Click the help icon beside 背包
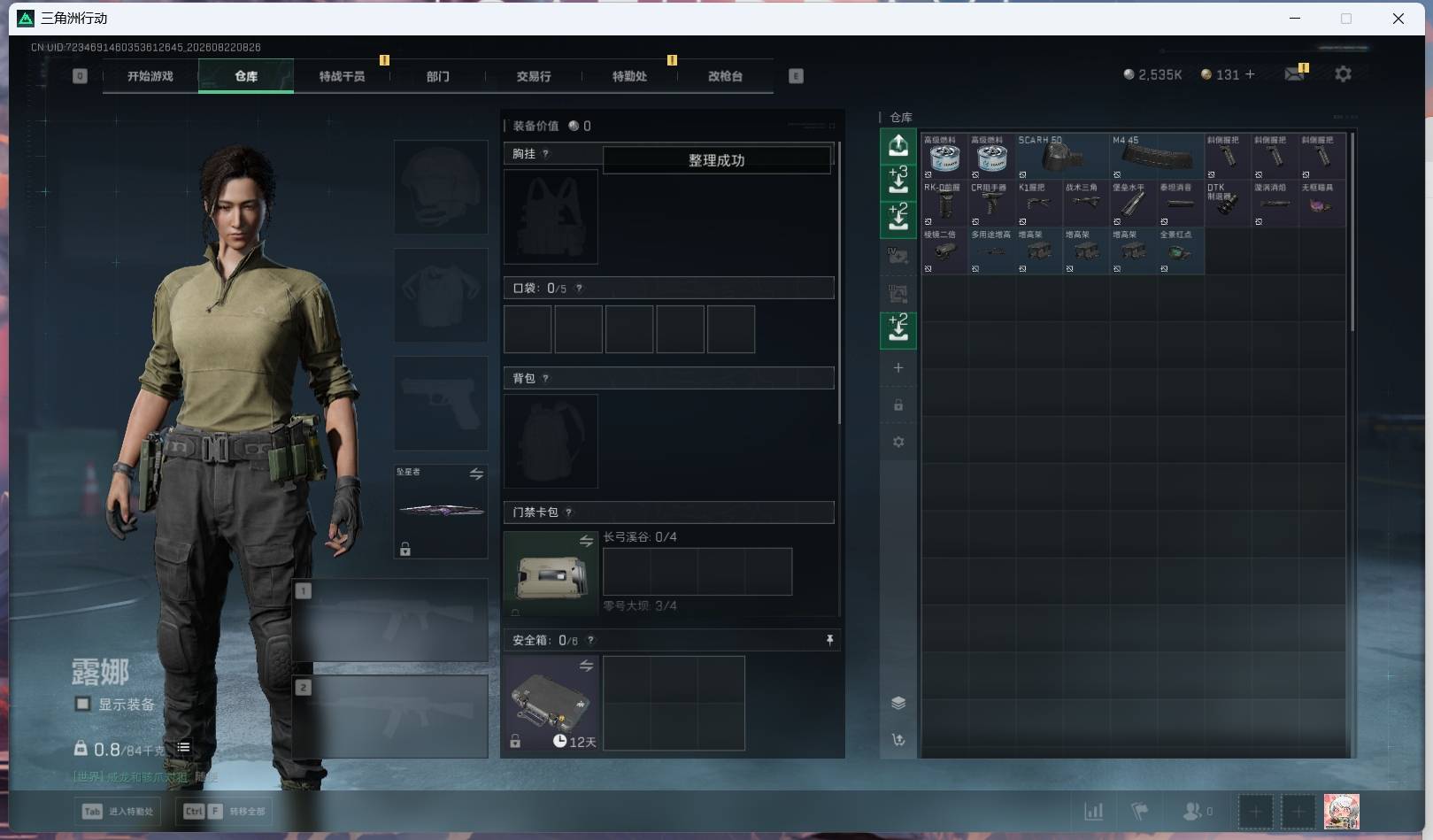This screenshot has height=840, width=1433. pyautogui.click(x=545, y=379)
